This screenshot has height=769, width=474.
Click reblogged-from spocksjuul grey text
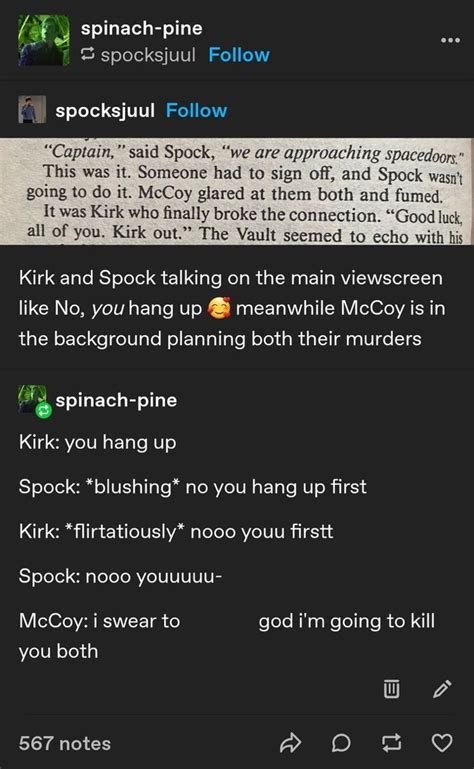coord(148,55)
